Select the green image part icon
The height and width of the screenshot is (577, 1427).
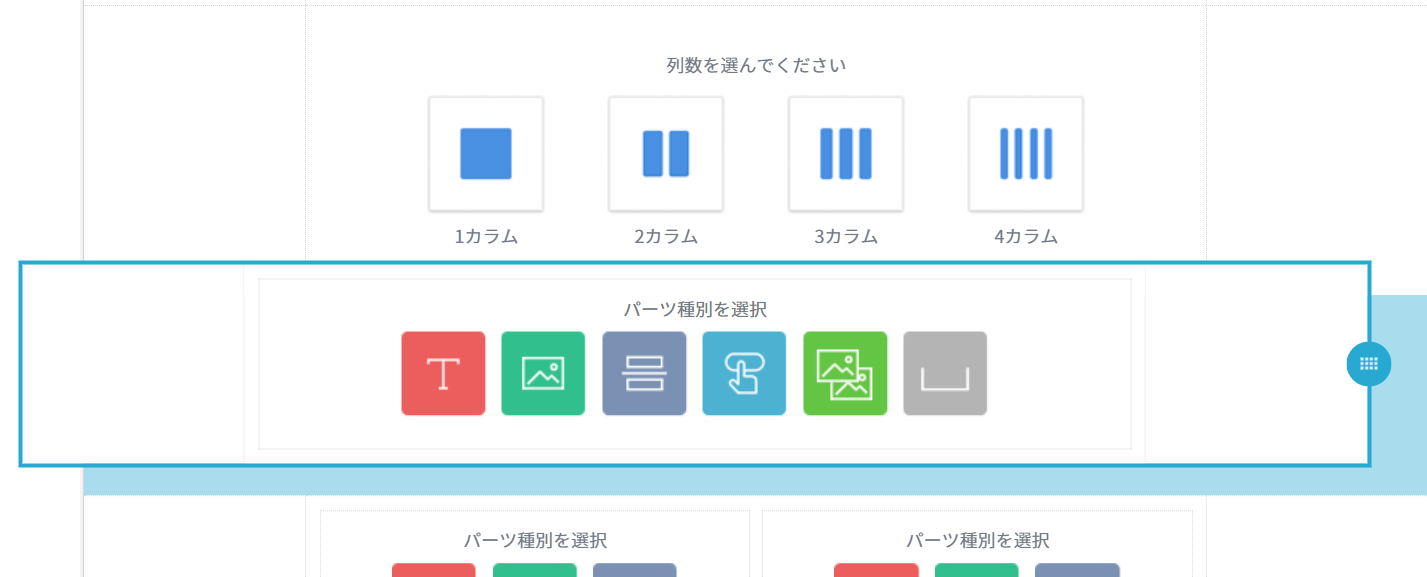(543, 373)
